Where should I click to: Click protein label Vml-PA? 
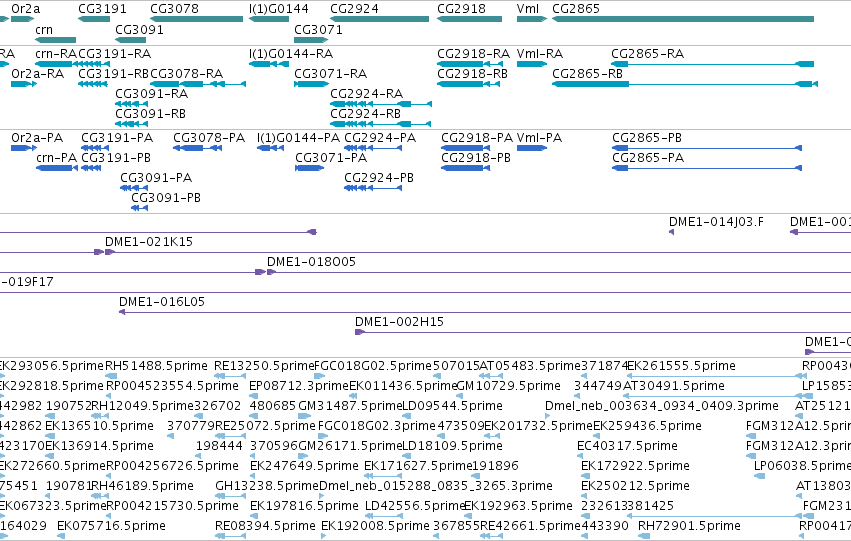point(539,138)
